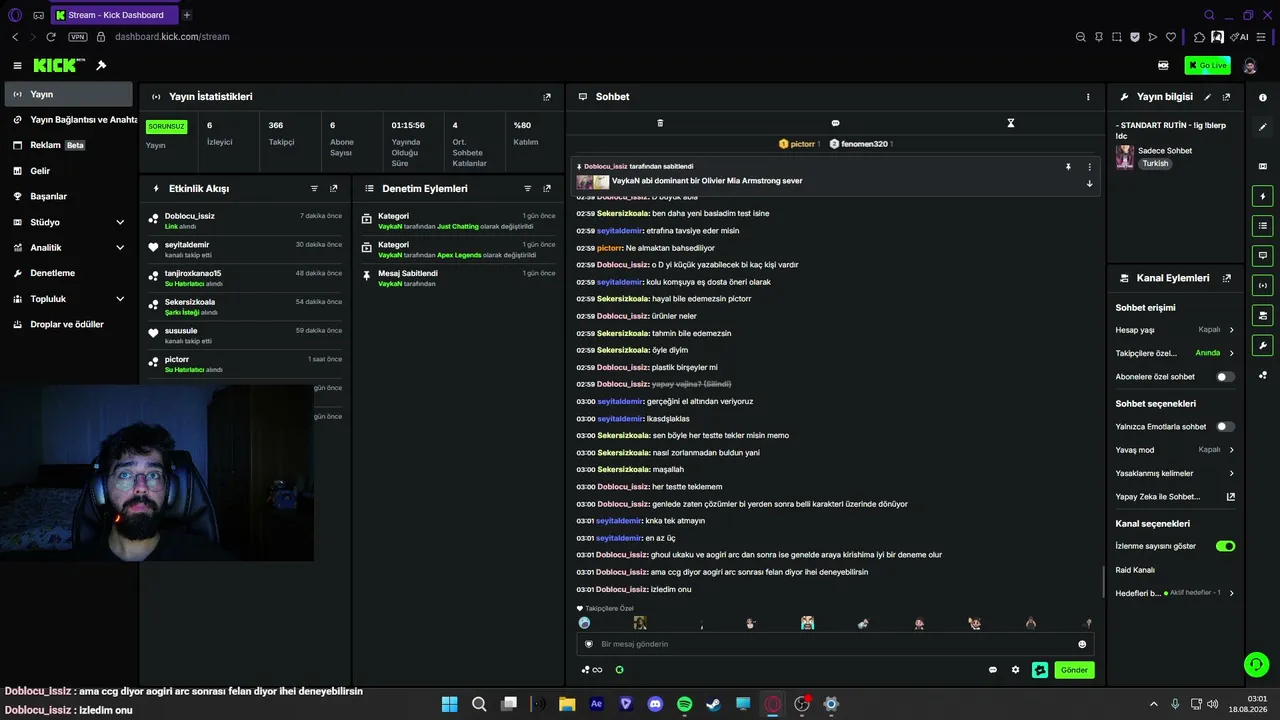The width and height of the screenshot is (1280, 720).
Task: Click the trash icon in Sohbet toolbar
Action: click(660, 123)
